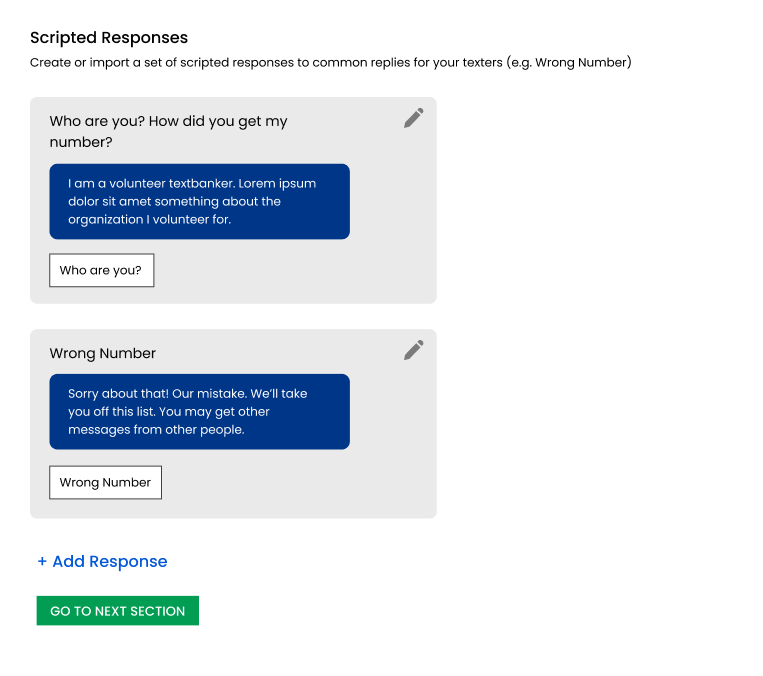Edit the "Who are you?" scripted response
Viewport: 763px width, 676px height.
pyautogui.click(x=413, y=118)
